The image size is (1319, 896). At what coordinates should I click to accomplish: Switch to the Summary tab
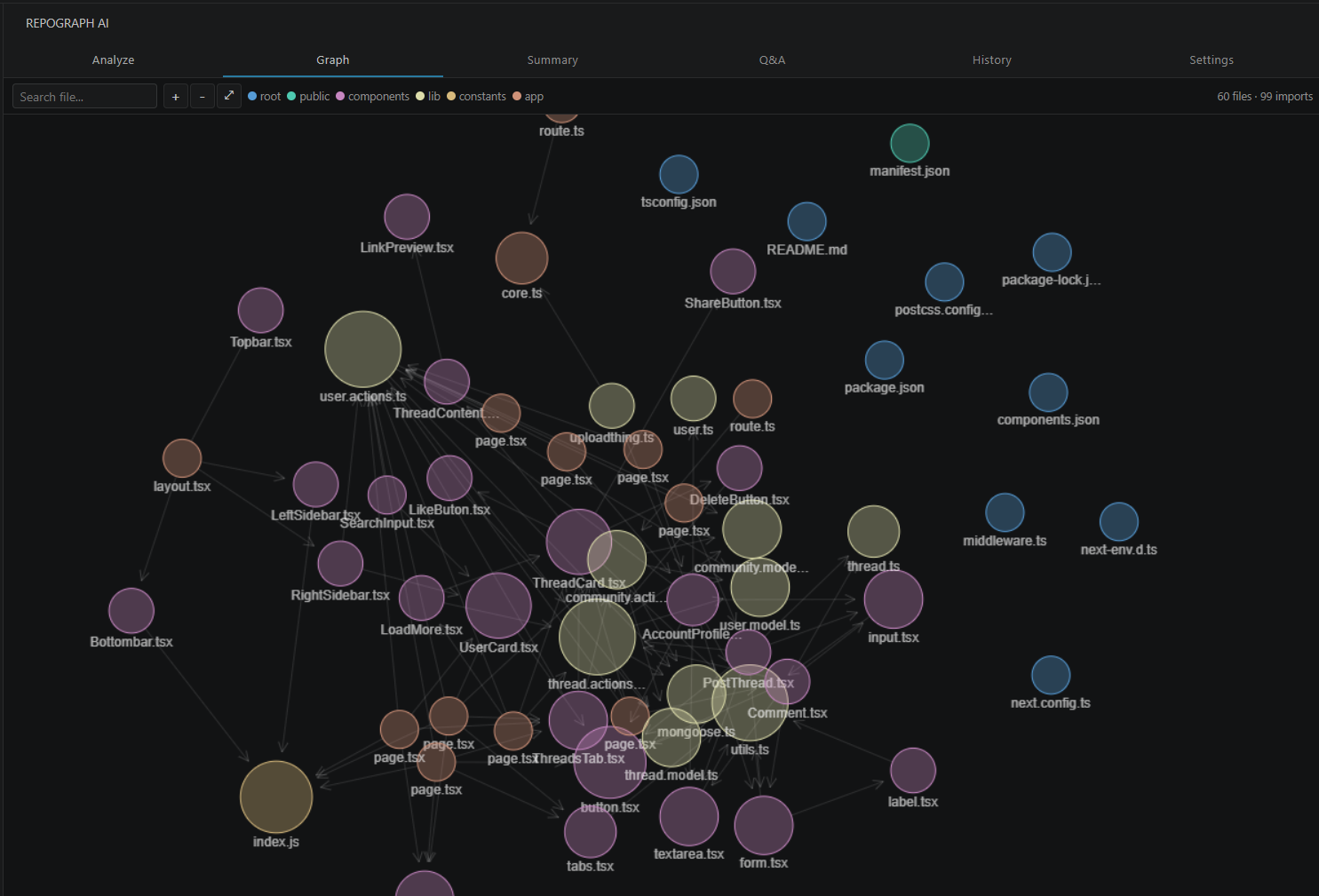(552, 59)
